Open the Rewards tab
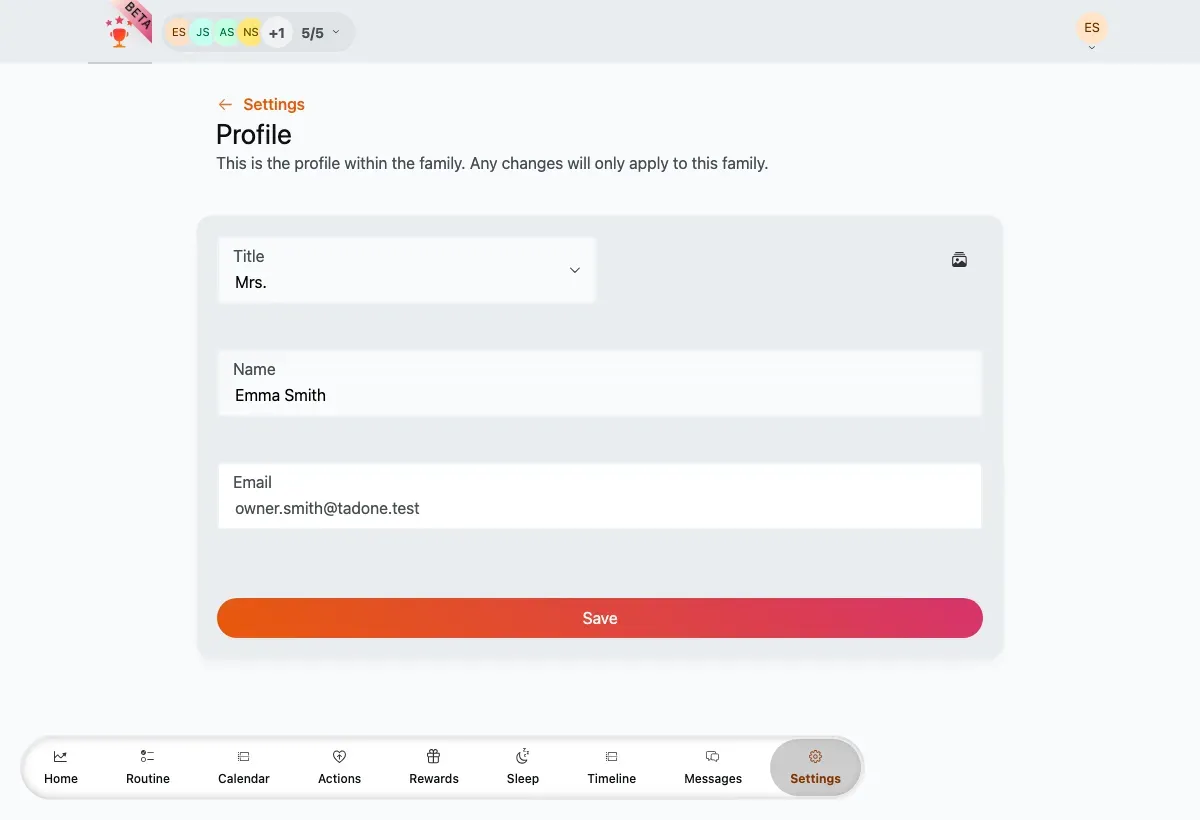Viewport: 1200px width, 820px height. point(434,767)
